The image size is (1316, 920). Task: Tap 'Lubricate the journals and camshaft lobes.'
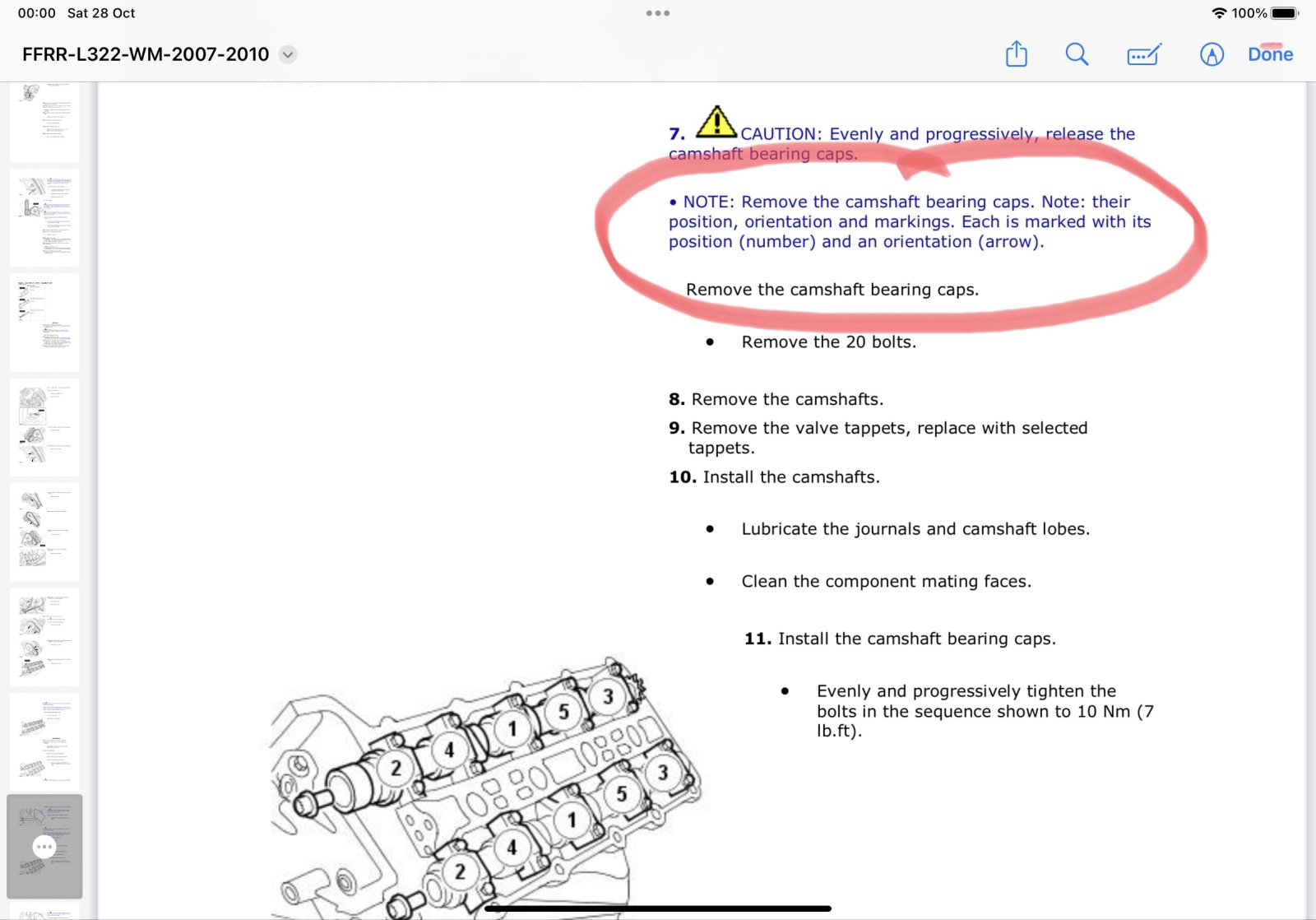915,529
